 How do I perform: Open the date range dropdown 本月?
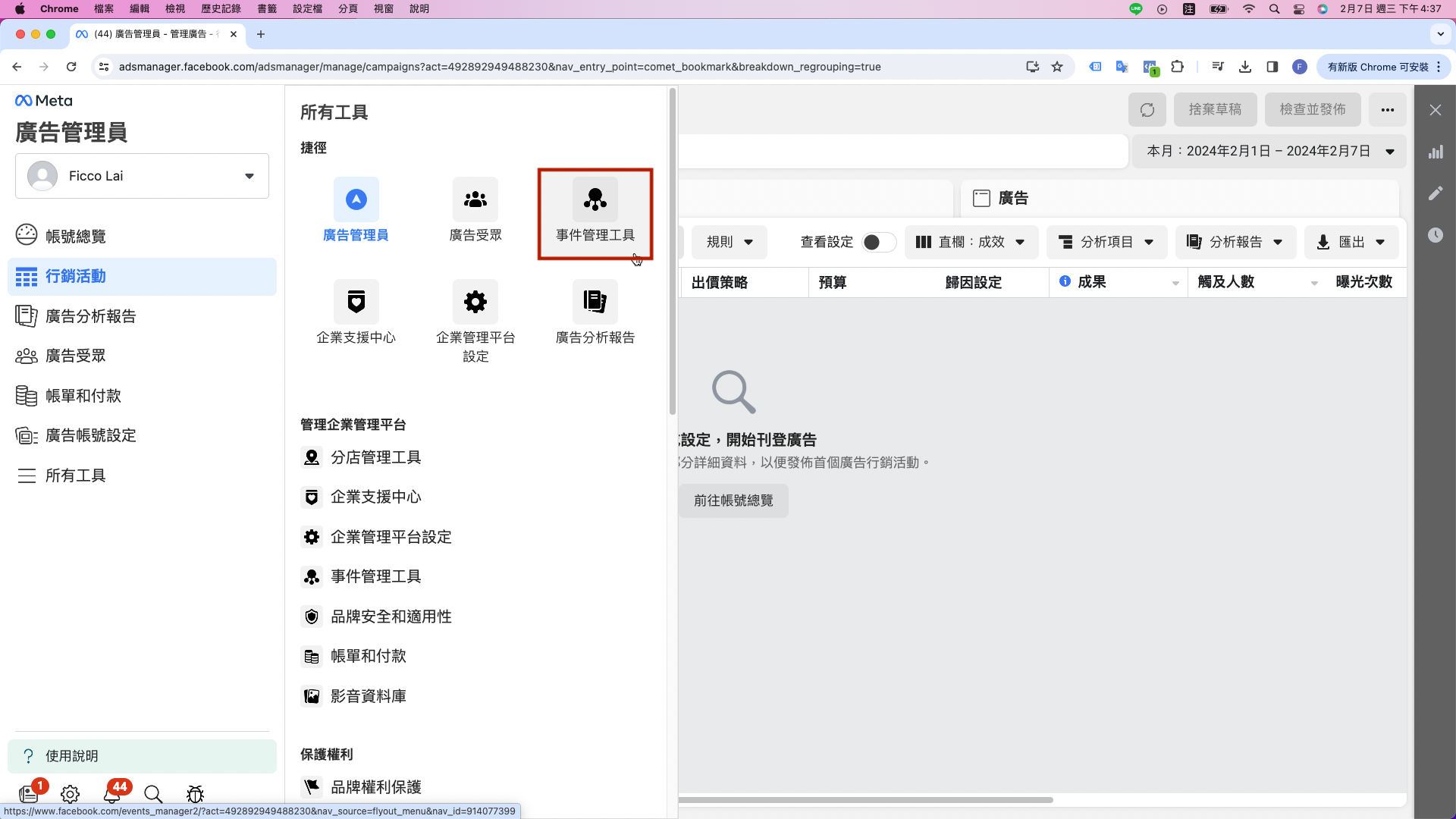point(1269,151)
